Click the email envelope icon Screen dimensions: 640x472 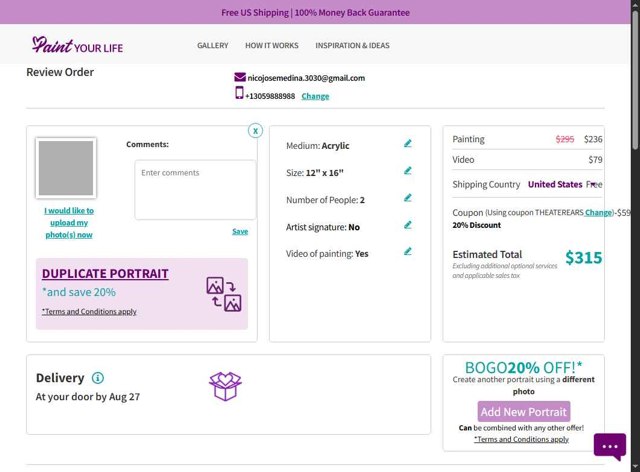tap(240, 77)
